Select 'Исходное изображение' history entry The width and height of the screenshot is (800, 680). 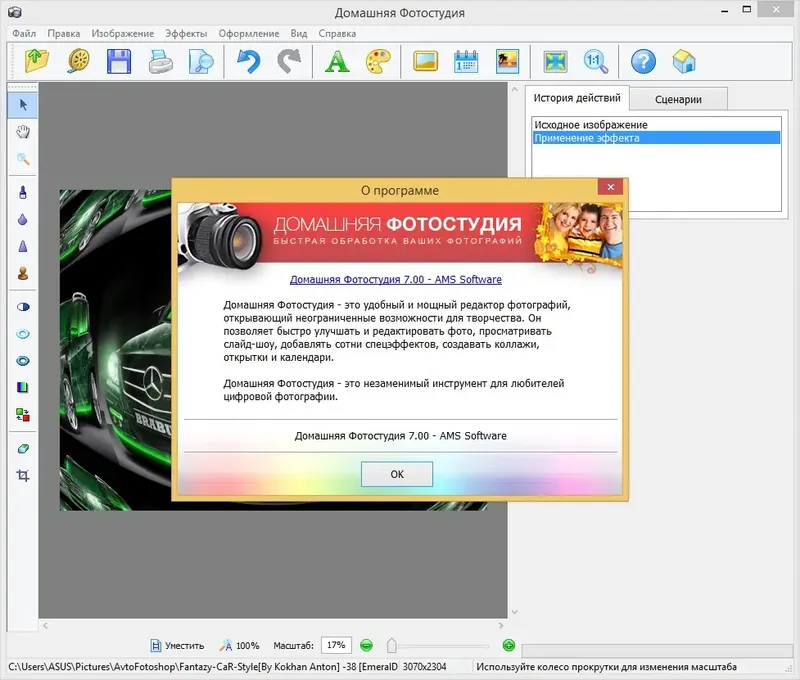coord(656,124)
